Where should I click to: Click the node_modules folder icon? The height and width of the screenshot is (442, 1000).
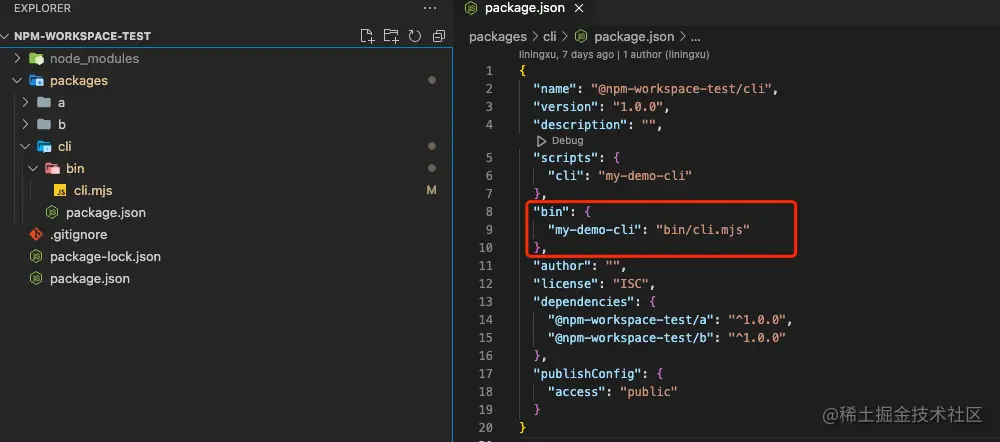(x=36, y=59)
